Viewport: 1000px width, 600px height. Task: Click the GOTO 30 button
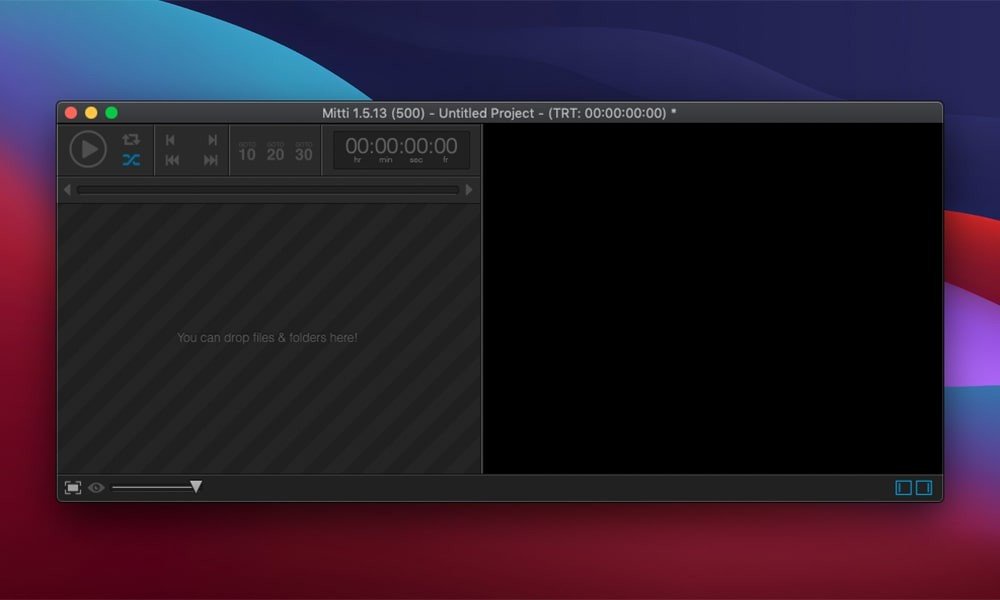pos(303,152)
